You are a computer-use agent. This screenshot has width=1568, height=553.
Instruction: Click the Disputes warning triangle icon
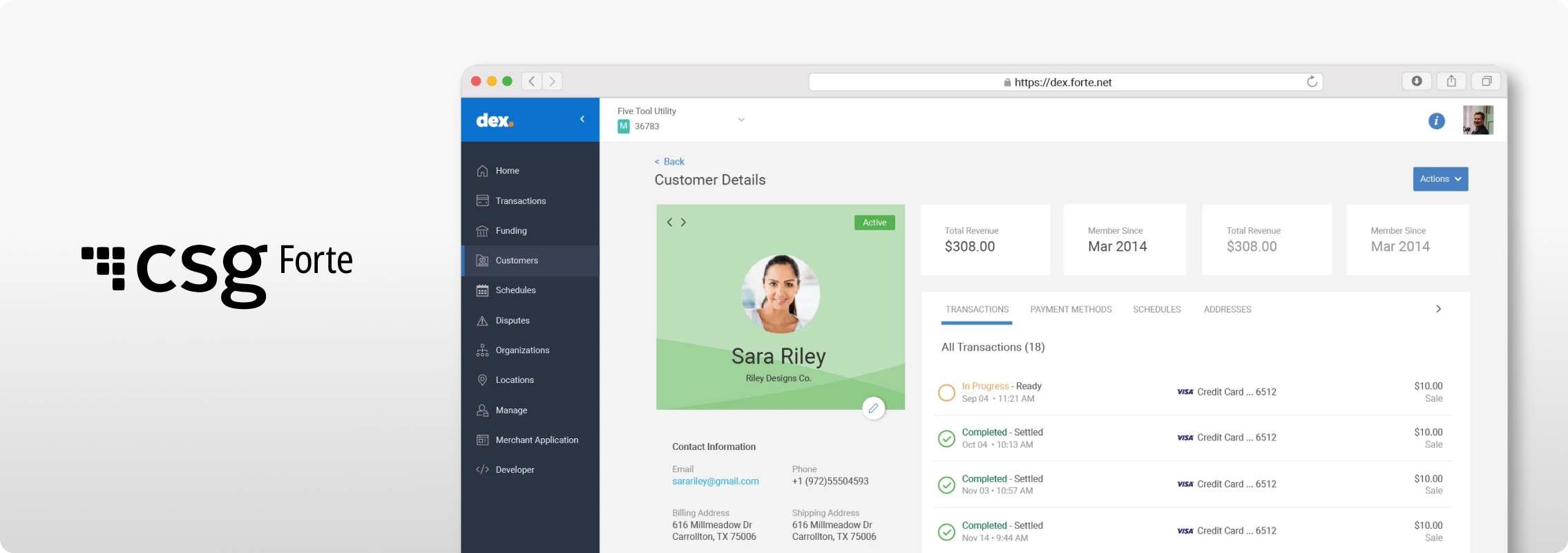[483, 321]
